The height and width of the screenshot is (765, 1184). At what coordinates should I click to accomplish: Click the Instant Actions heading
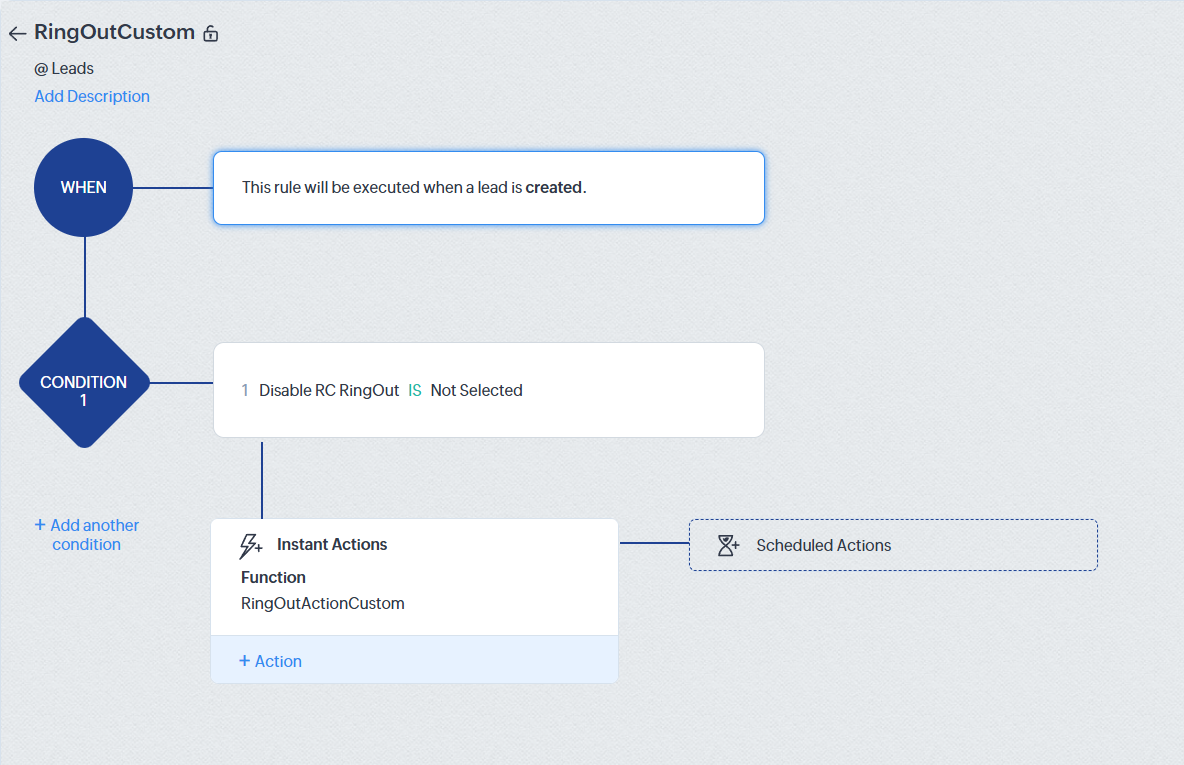(332, 544)
